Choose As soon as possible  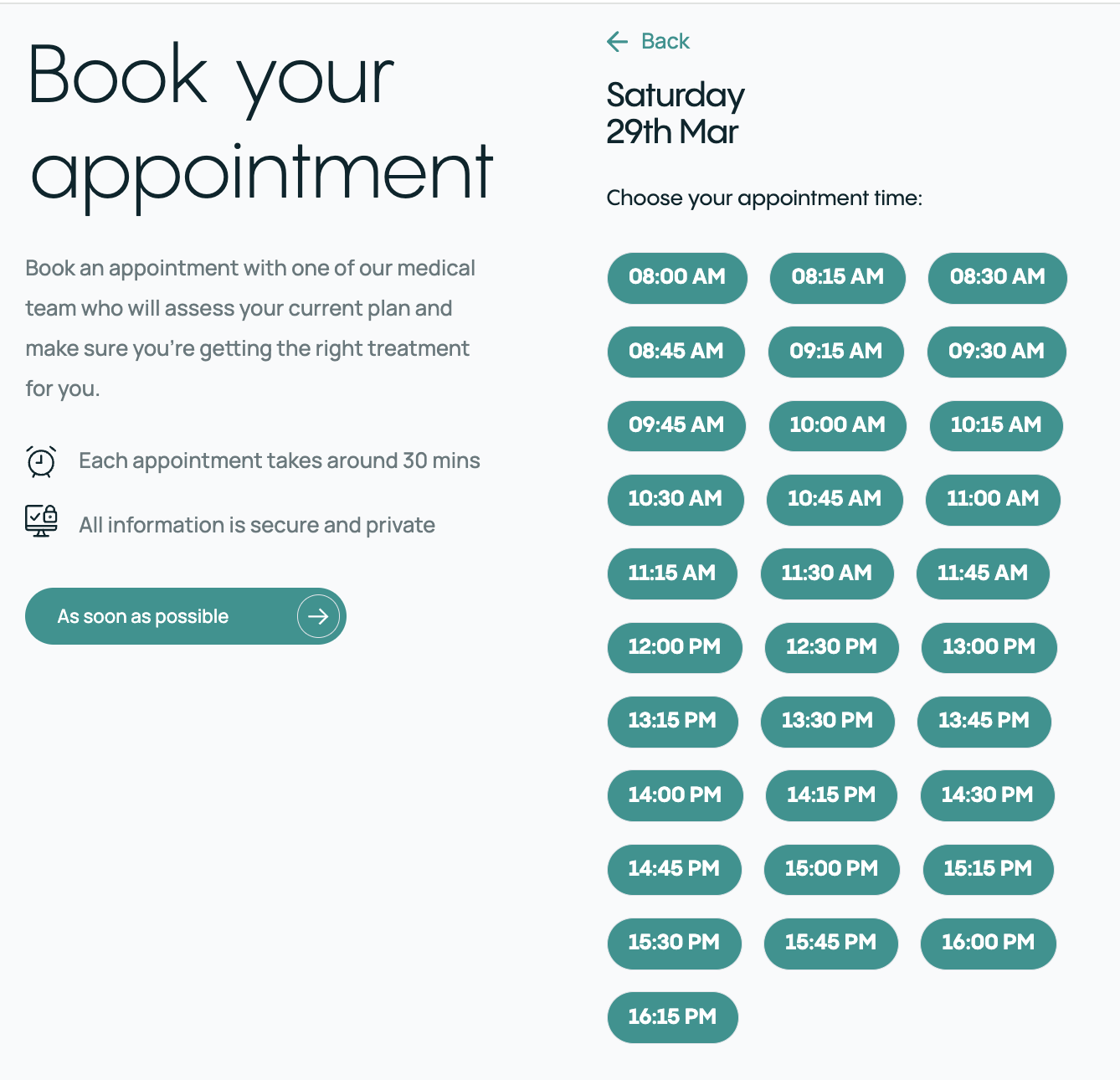point(186,616)
